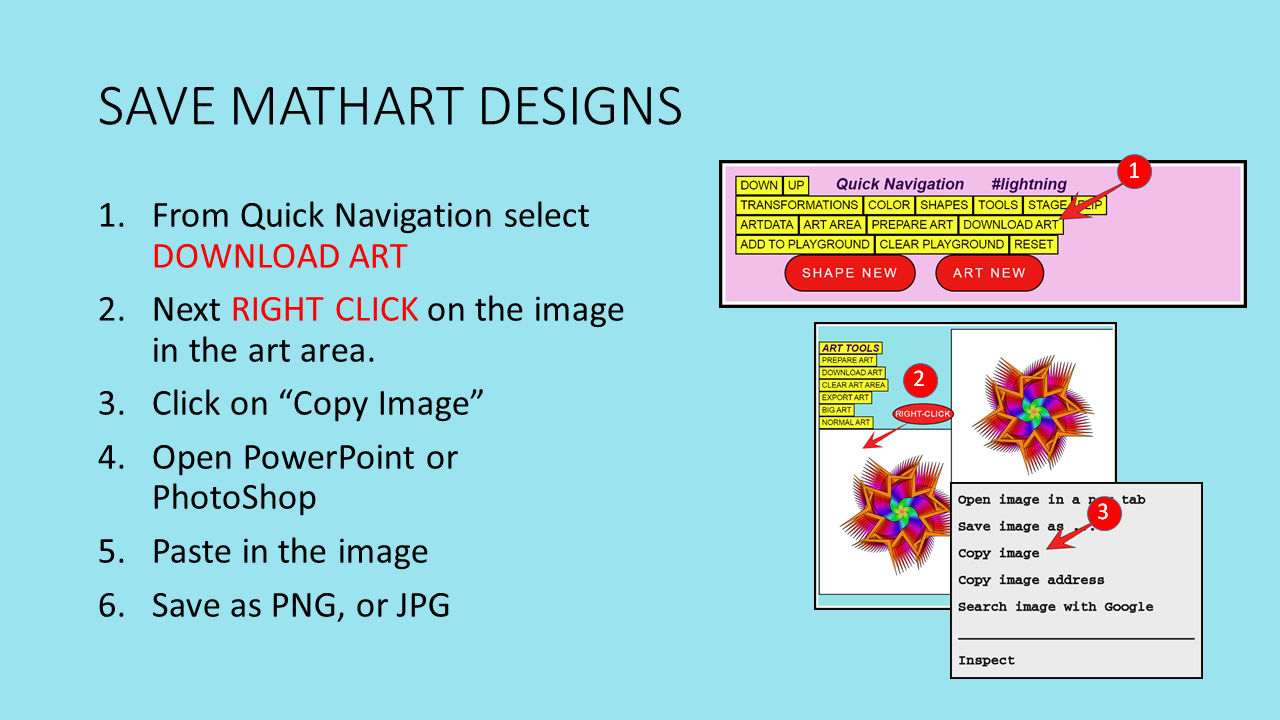Viewport: 1280px width, 720px height.
Task: Go to SHAPES in Quick Navigation
Action: (x=944, y=205)
